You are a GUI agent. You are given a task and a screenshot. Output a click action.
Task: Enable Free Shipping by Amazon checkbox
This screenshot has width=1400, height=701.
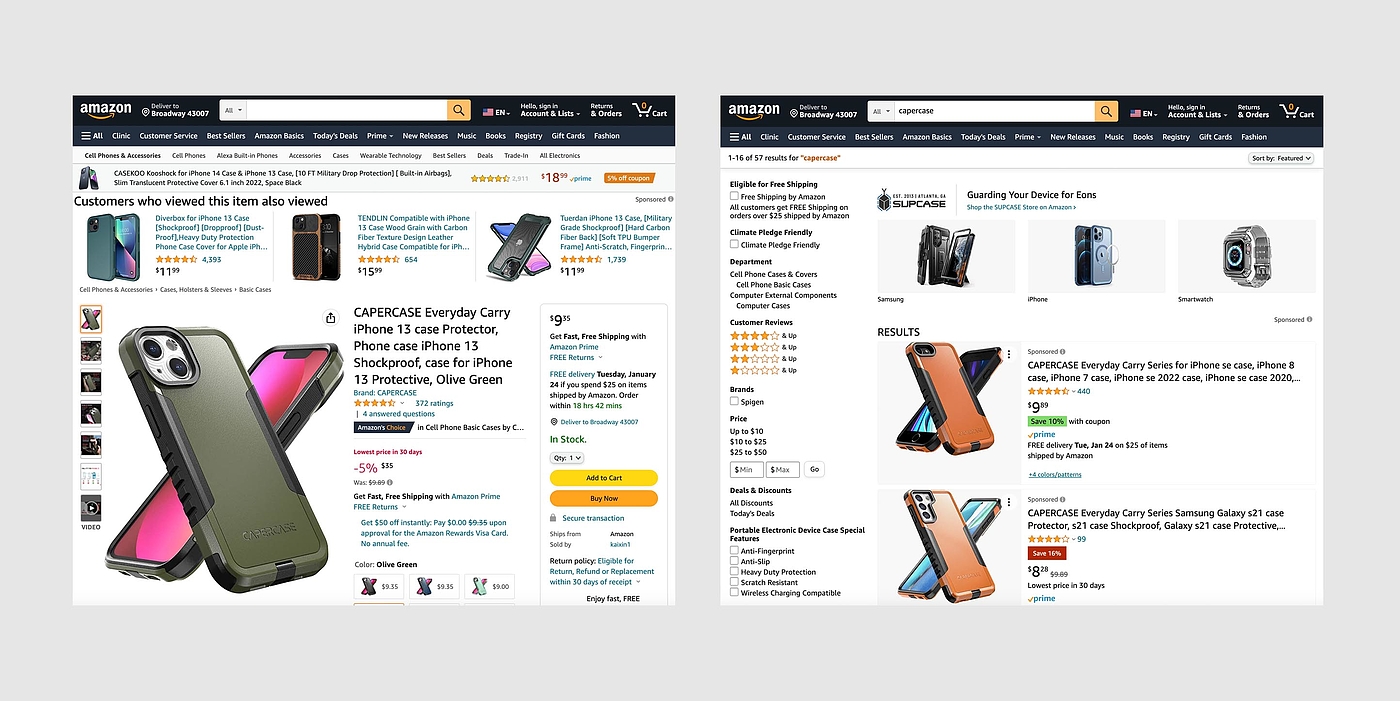(x=734, y=197)
